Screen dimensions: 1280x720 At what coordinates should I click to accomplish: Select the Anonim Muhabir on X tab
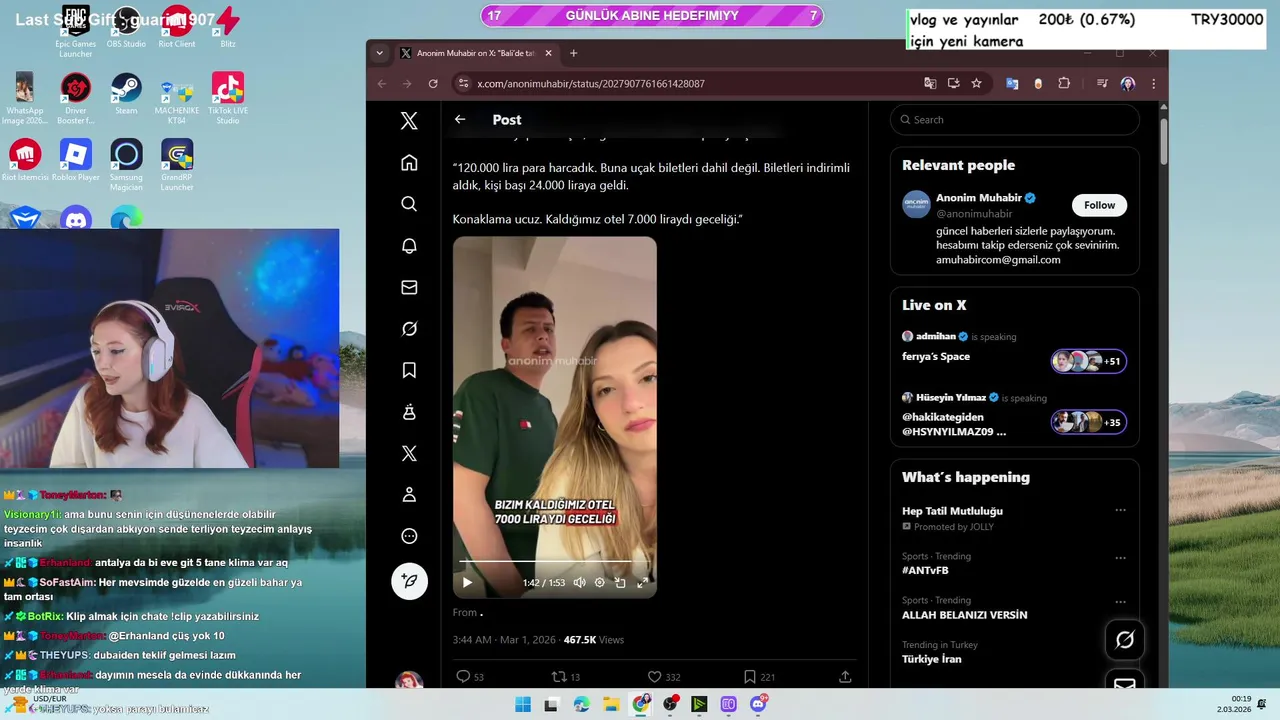point(475,53)
